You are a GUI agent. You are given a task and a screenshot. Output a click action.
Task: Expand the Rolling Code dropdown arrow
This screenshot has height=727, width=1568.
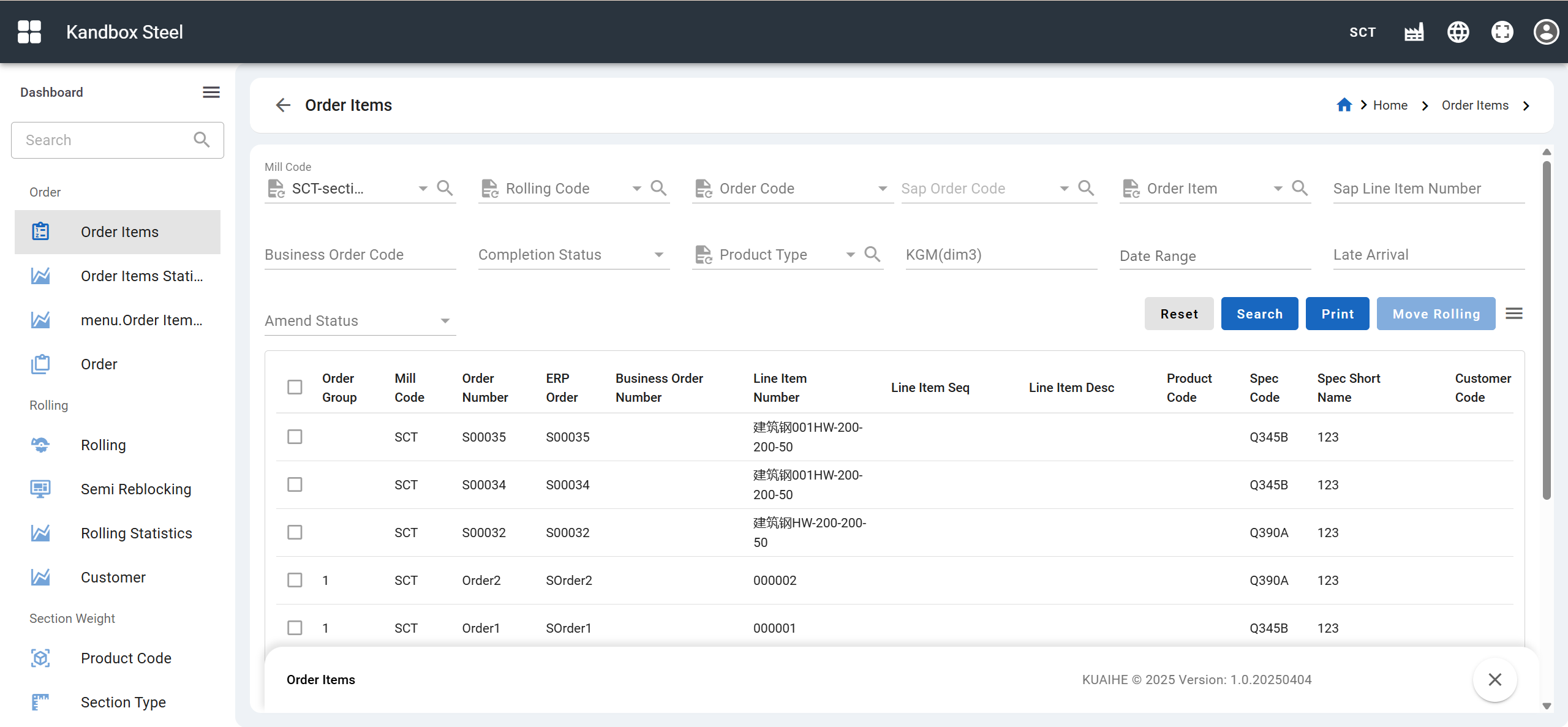coord(637,189)
